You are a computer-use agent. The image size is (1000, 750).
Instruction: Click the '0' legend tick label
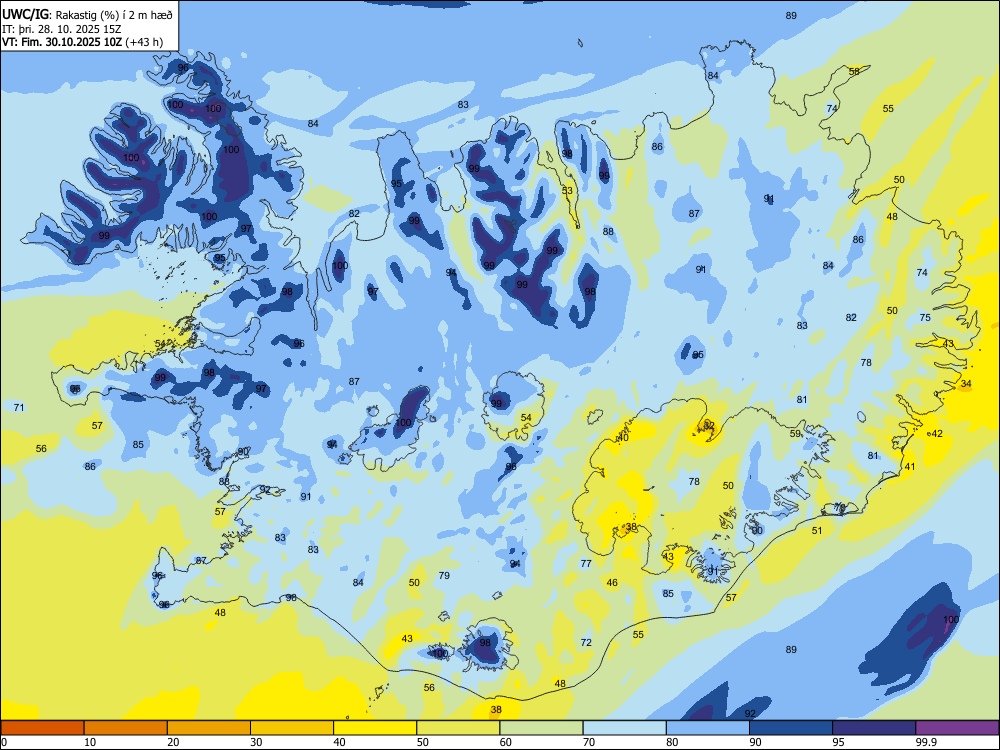4,742
